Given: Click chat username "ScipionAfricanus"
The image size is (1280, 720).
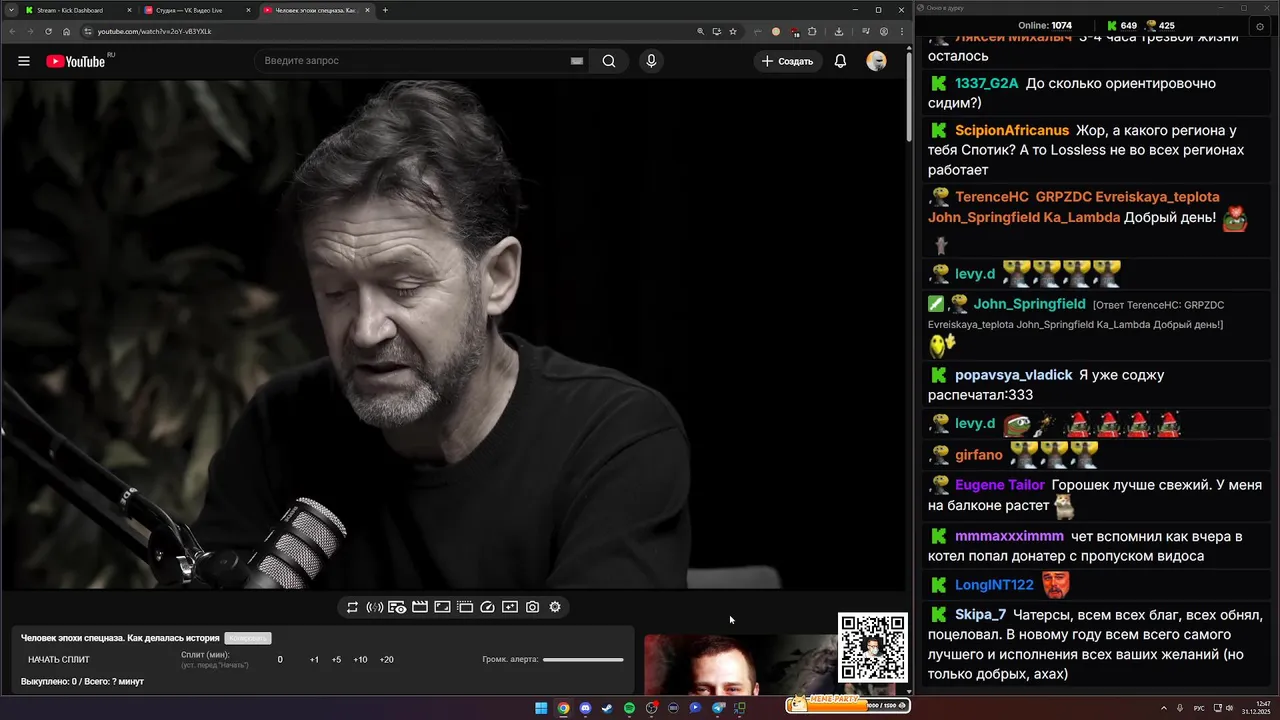Looking at the screenshot, I should point(1012,131).
